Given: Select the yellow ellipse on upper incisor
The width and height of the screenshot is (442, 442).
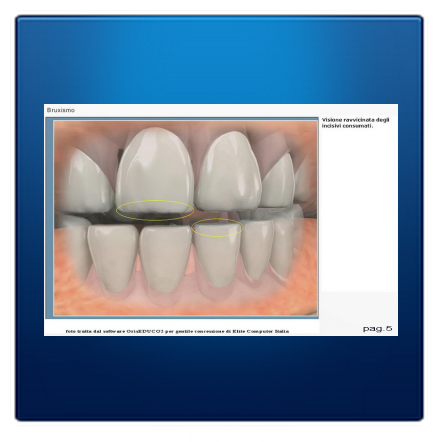Looking at the screenshot, I should (x=155, y=210).
